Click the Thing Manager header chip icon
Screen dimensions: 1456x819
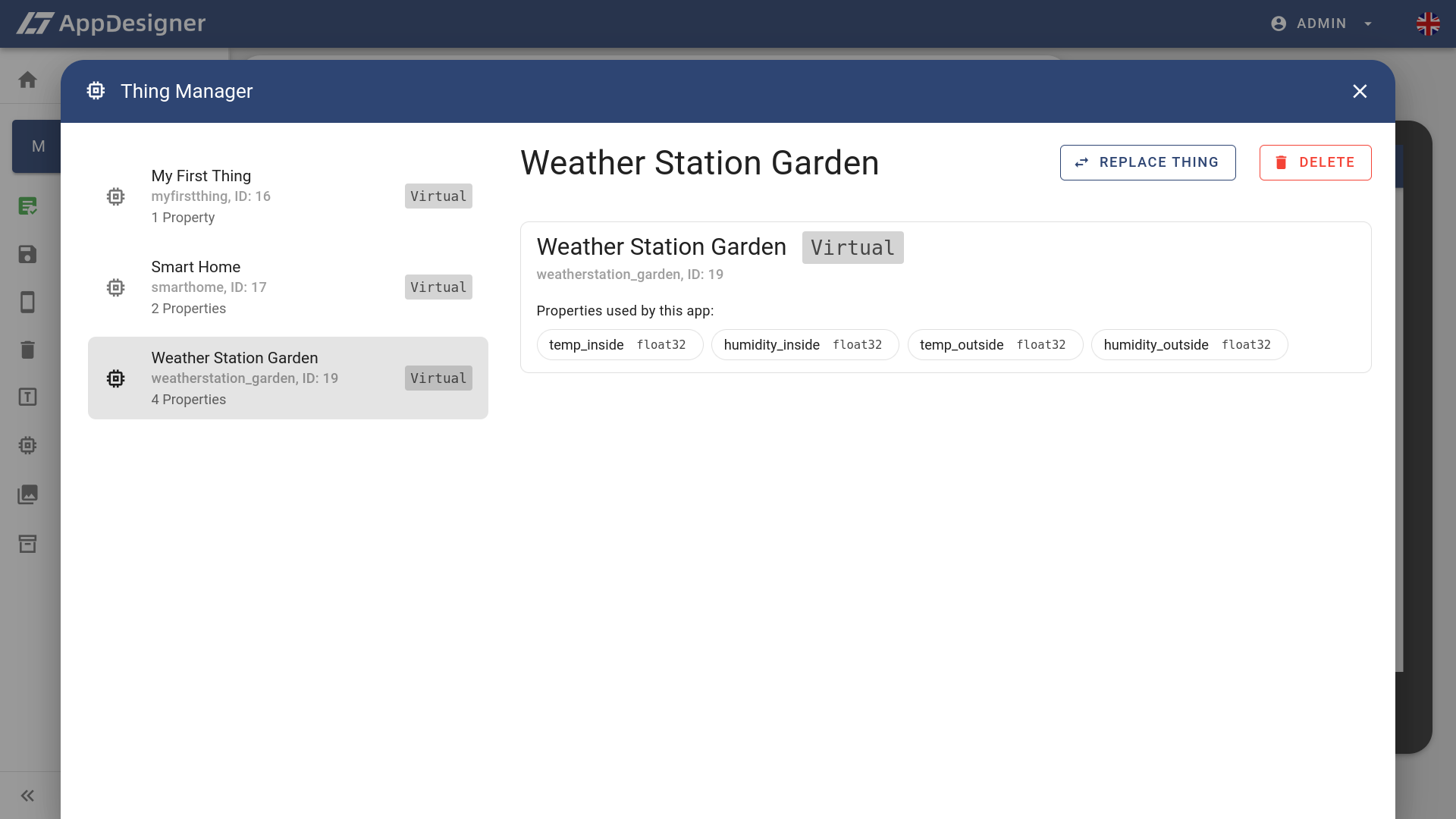96,91
